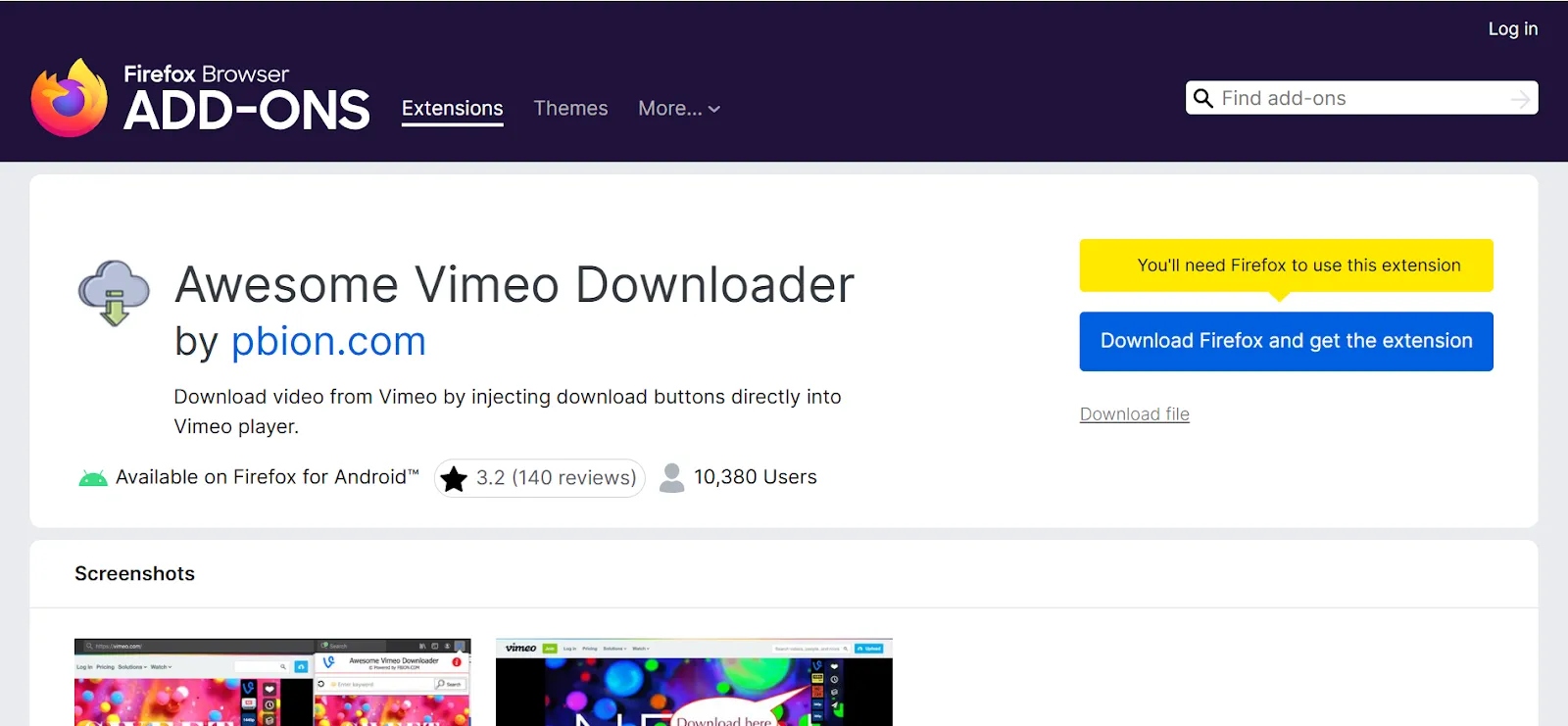
Task: Focus the Find add-ons search field
Action: pyautogui.click(x=1362, y=98)
